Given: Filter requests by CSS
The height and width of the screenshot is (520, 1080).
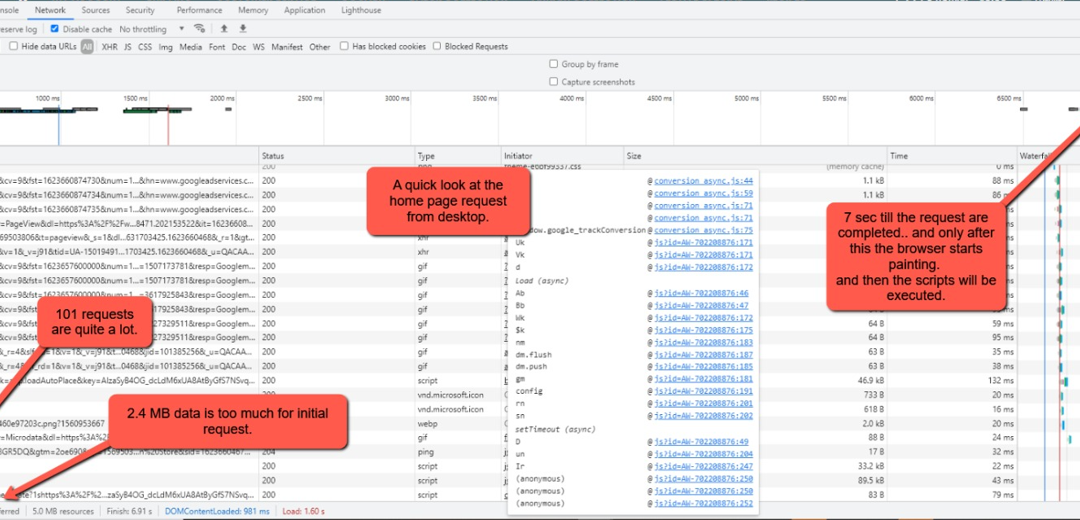Looking at the screenshot, I should [145, 47].
